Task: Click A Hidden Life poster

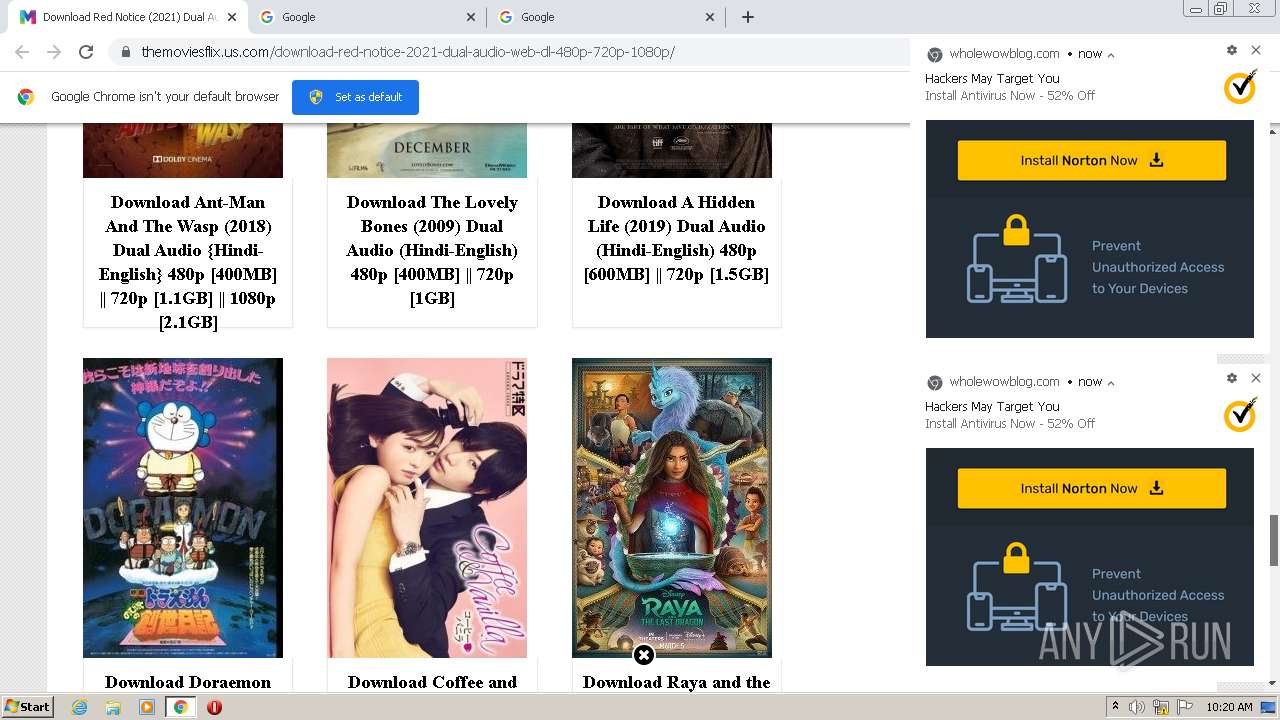Action: click(672, 150)
